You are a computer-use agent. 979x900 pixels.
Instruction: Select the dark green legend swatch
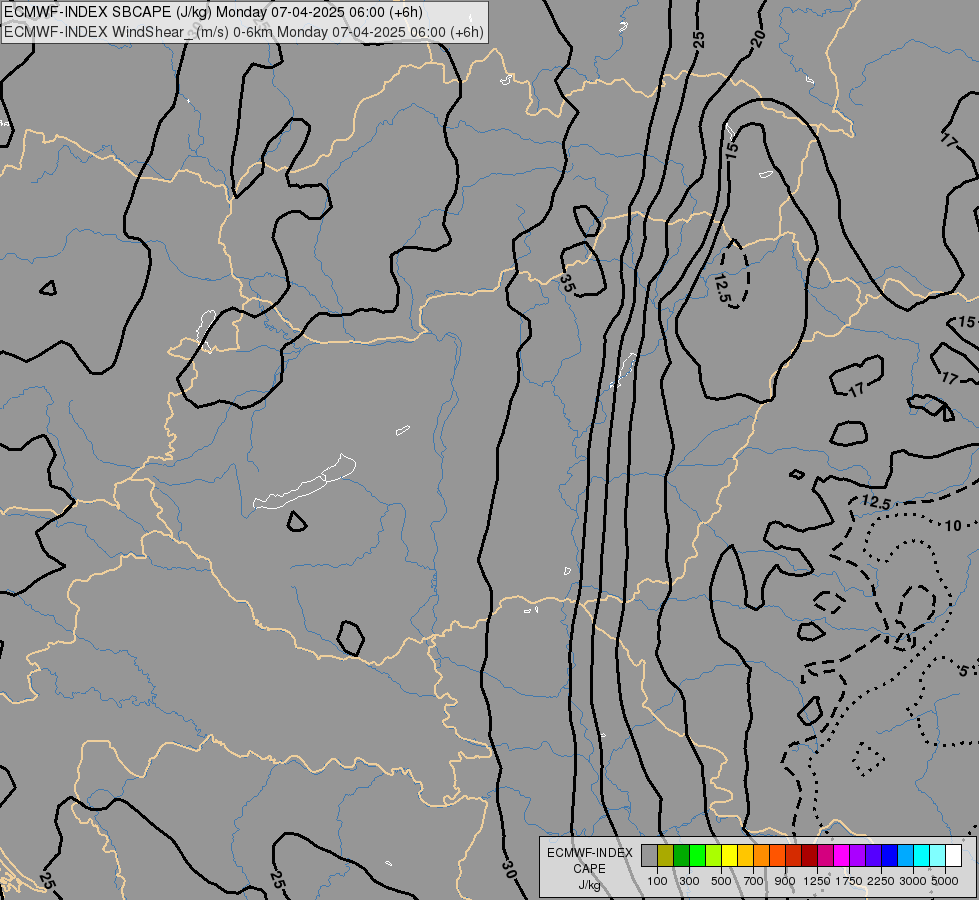coord(681,856)
